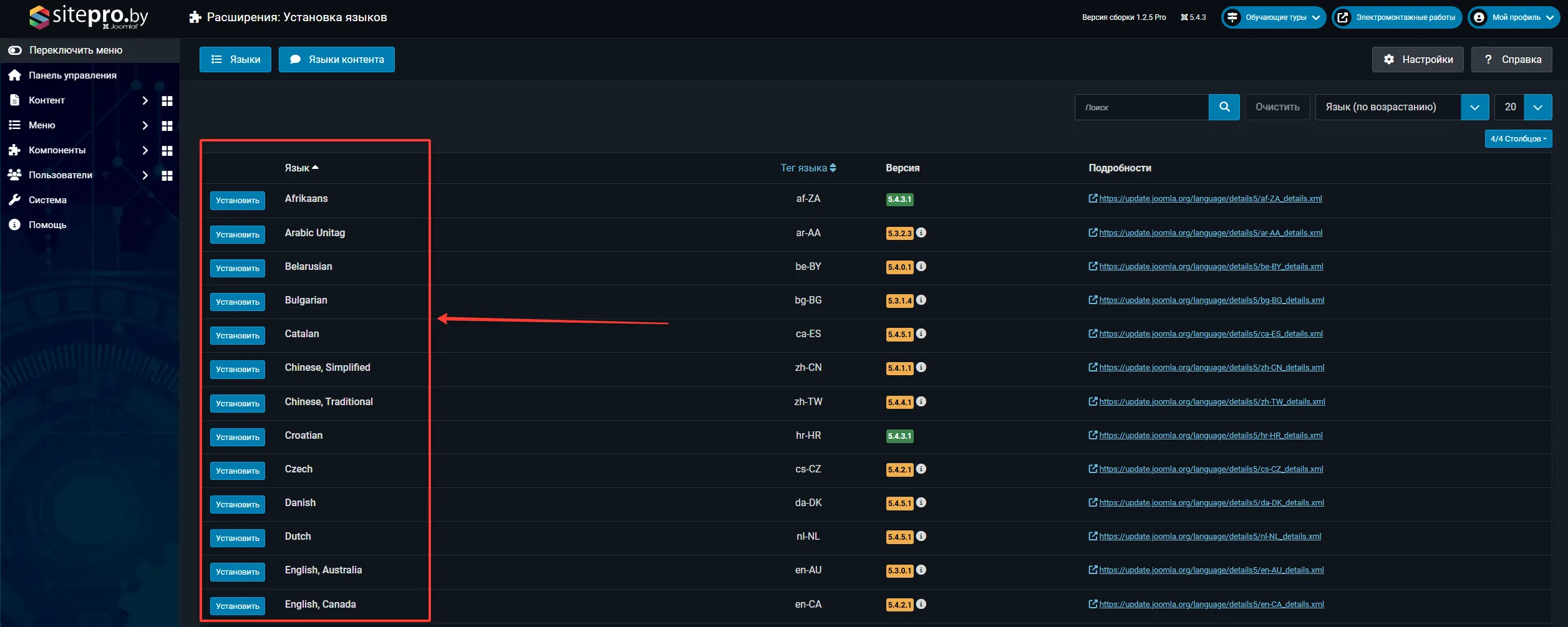Click info icon next to Arabic version 5.3.2.3
The width and height of the screenshot is (1568, 627).
pyautogui.click(x=921, y=233)
